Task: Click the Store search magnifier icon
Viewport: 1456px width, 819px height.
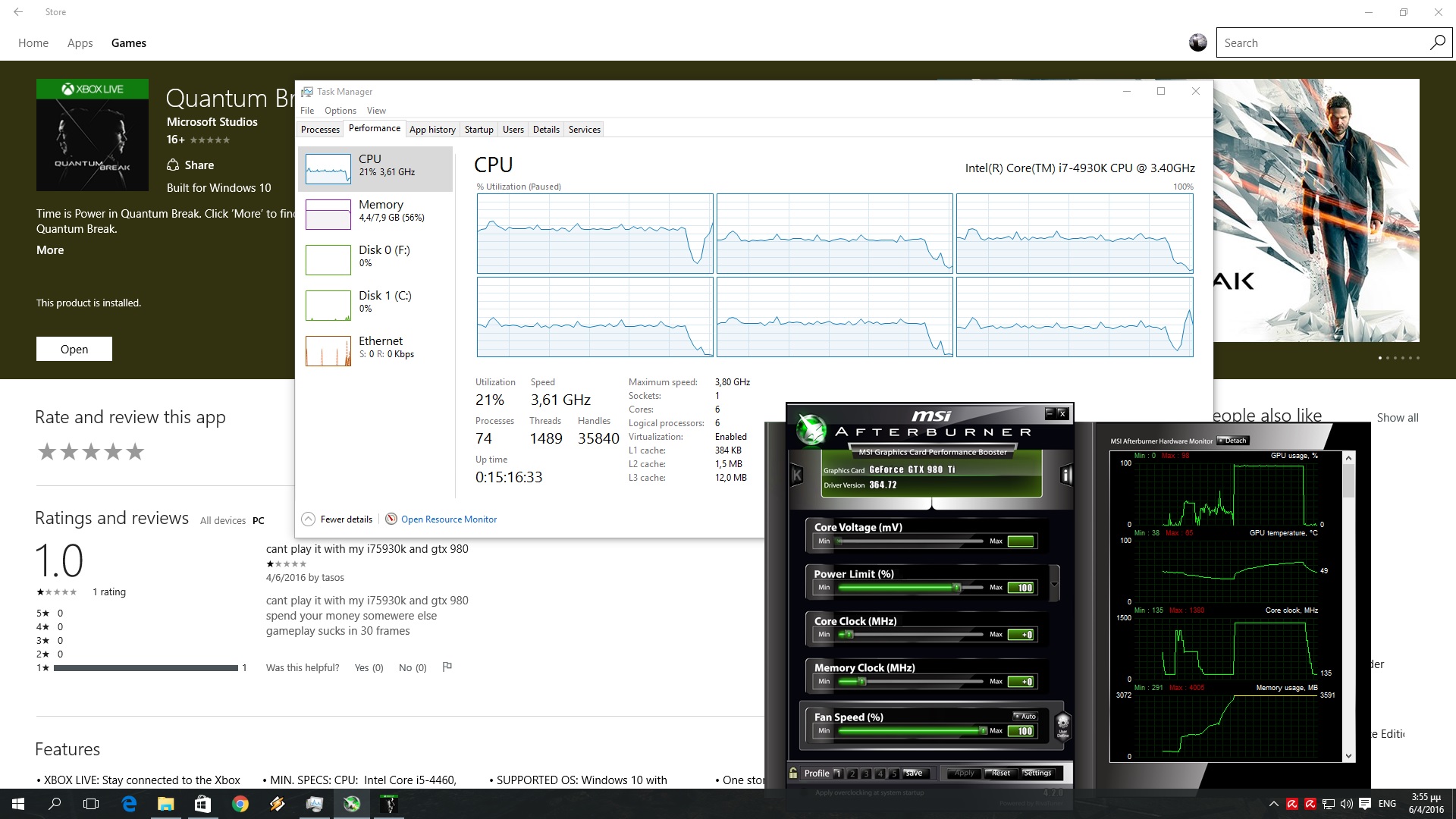Action: 1437,43
